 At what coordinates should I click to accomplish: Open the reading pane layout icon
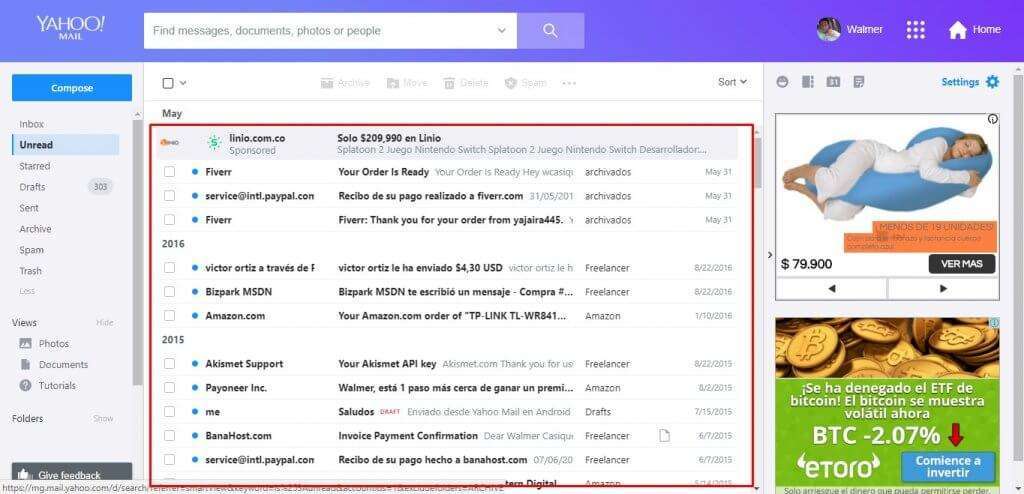pyautogui.click(x=808, y=82)
